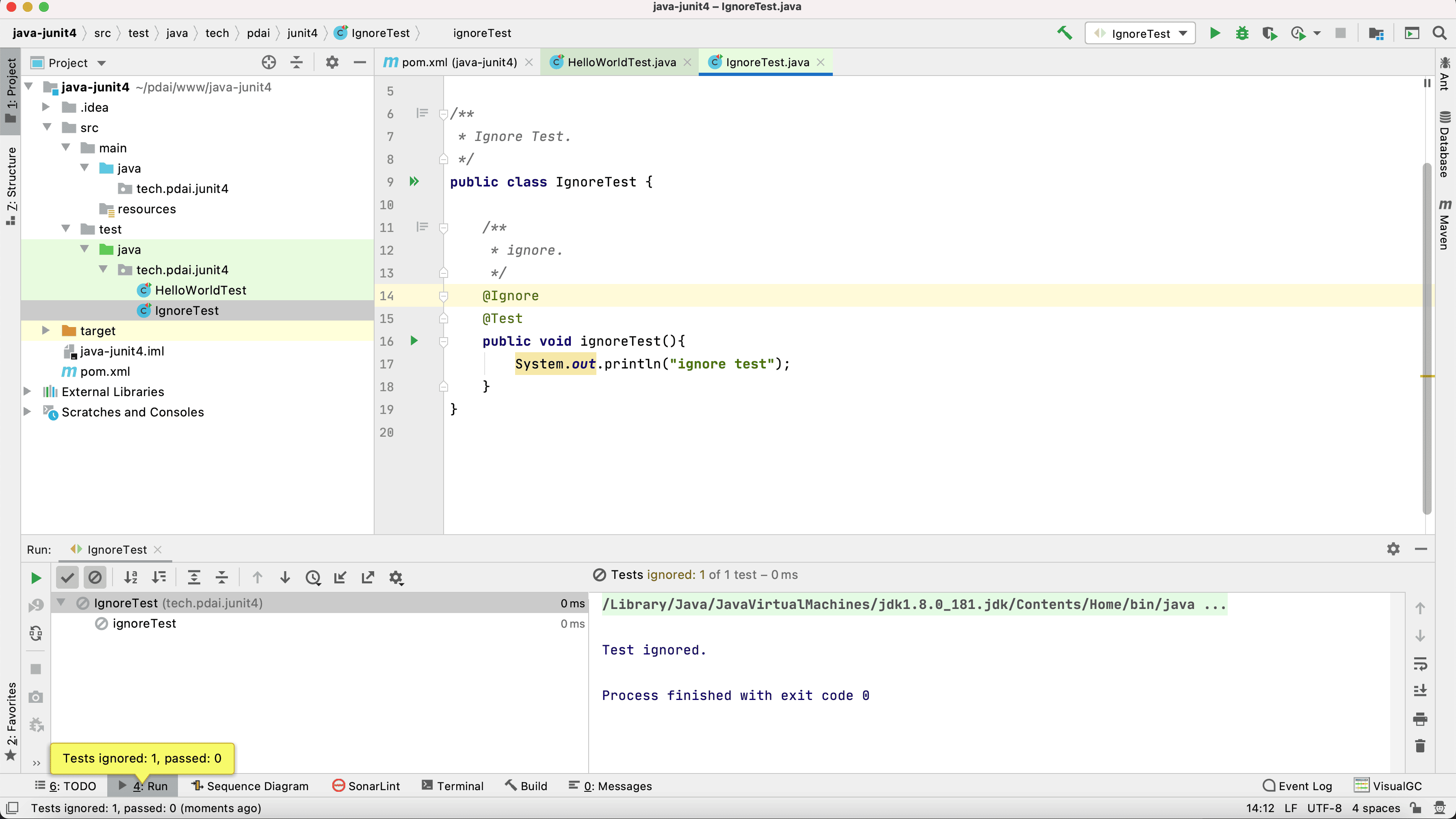The height and width of the screenshot is (819, 1456).
Task: Click Export Test Results icon
Action: (368, 578)
